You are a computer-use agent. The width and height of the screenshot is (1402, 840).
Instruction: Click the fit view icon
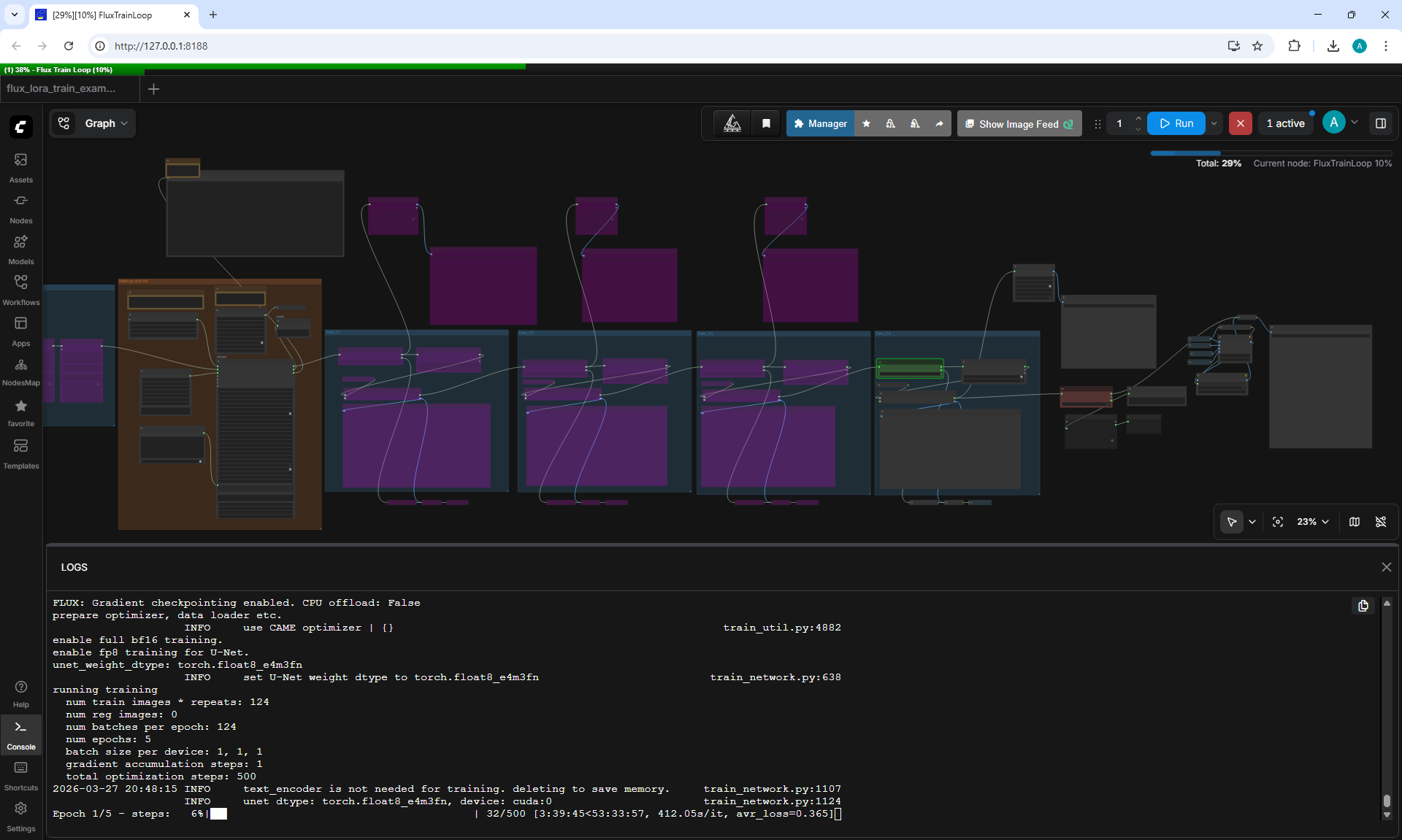tap(1278, 522)
